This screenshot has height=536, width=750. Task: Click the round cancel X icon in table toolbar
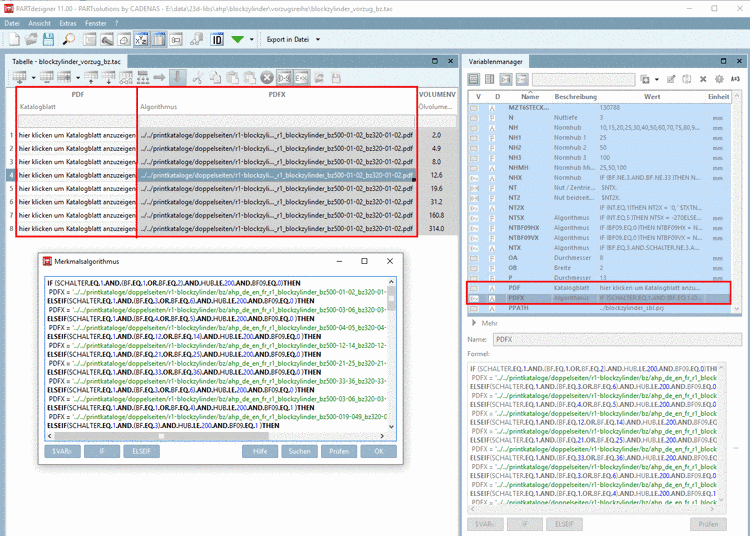pos(267,77)
